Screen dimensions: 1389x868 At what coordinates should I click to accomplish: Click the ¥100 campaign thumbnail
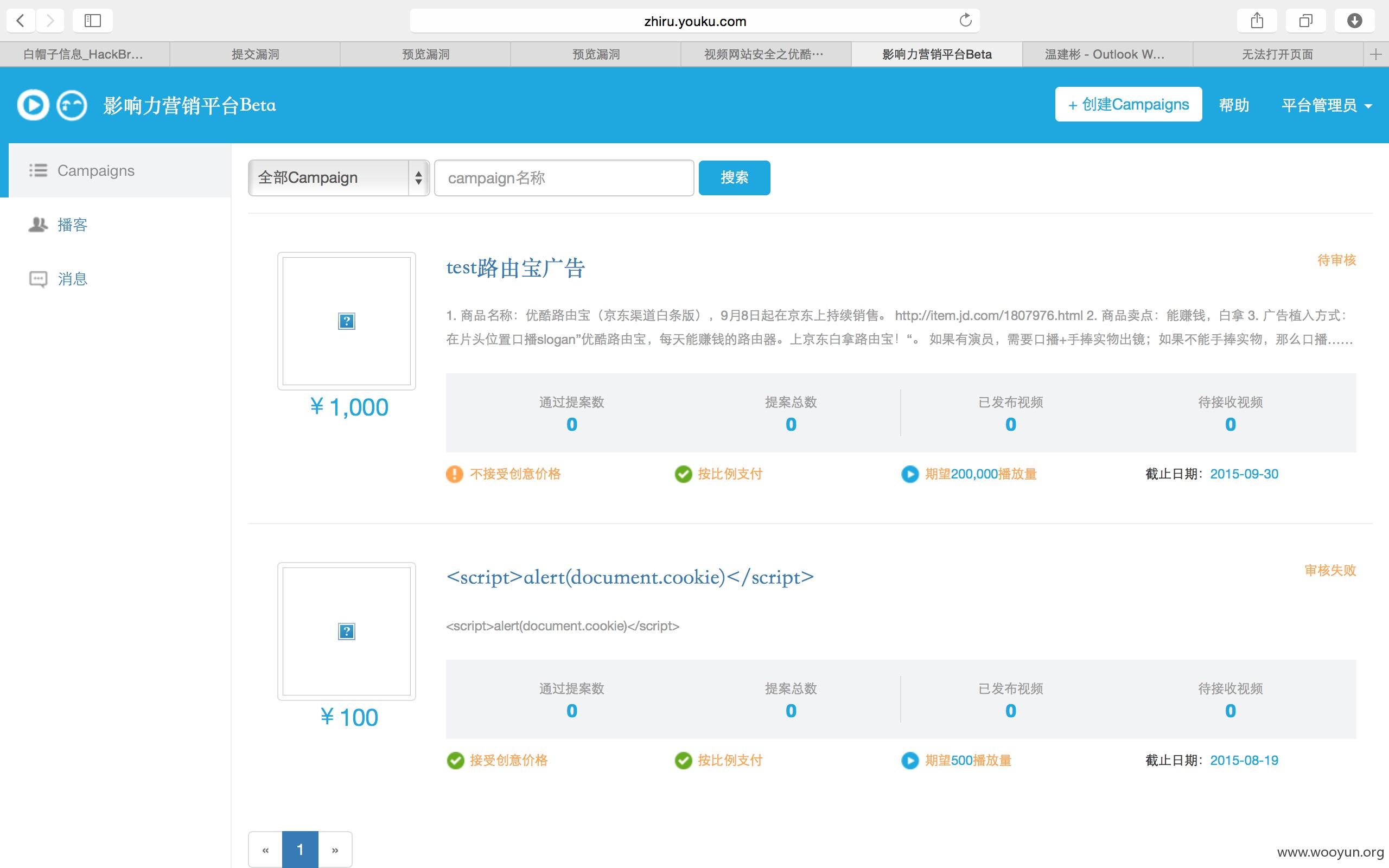tap(347, 631)
